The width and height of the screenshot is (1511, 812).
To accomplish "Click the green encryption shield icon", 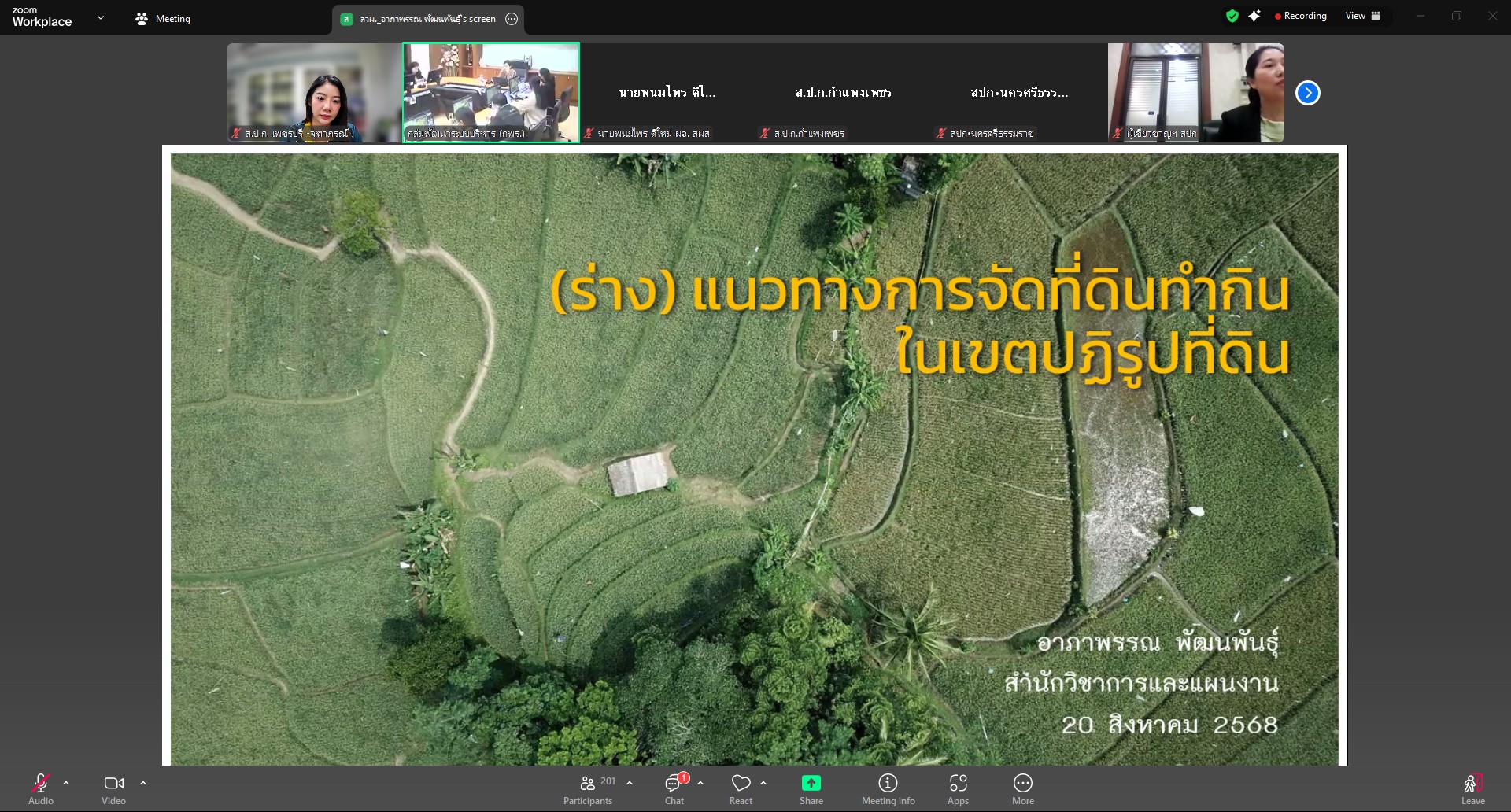I will 1232,16.
